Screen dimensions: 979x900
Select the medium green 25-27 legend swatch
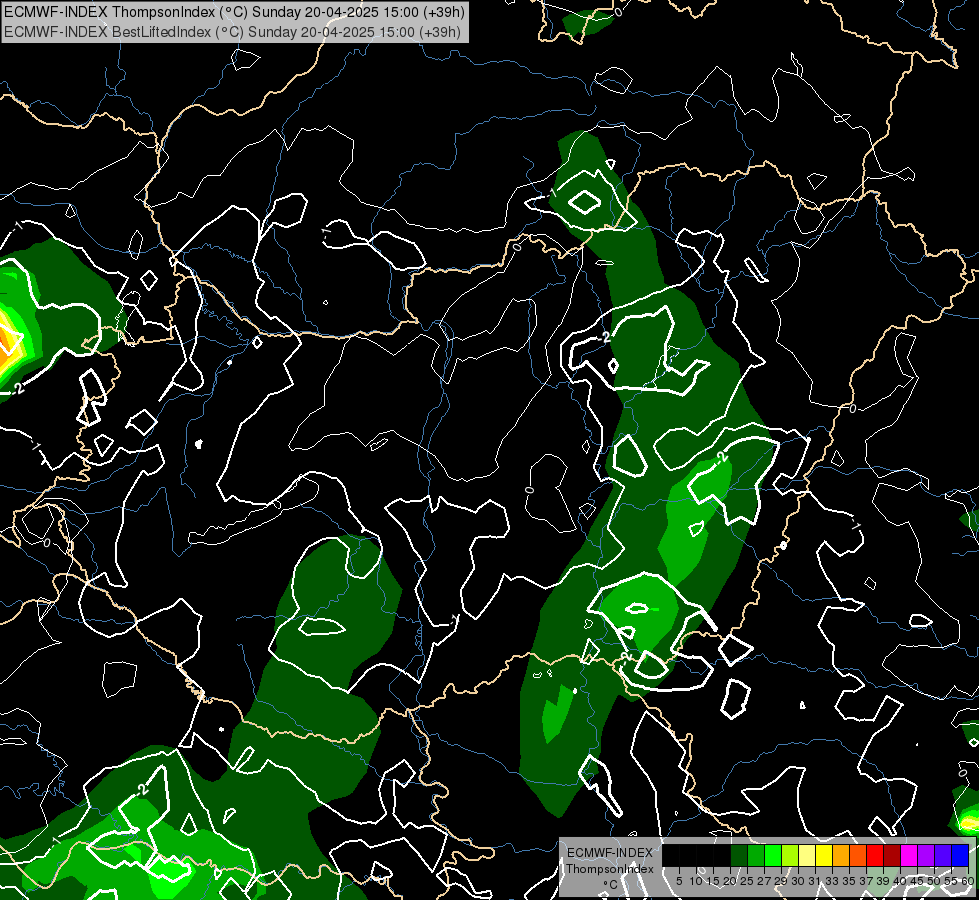tap(756, 856)
